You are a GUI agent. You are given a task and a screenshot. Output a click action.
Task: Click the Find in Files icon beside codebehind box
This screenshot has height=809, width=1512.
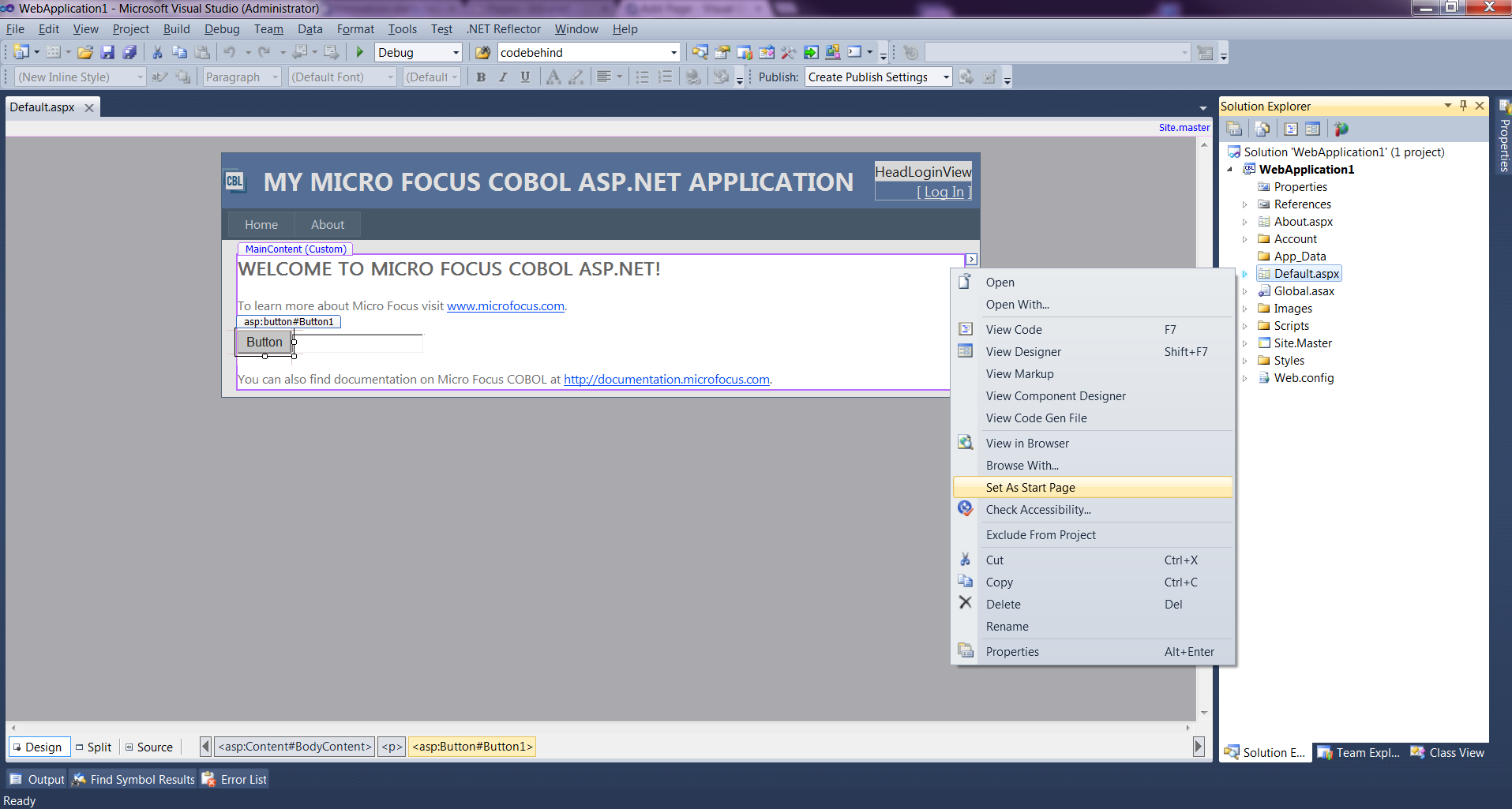(x=482, y=52)
